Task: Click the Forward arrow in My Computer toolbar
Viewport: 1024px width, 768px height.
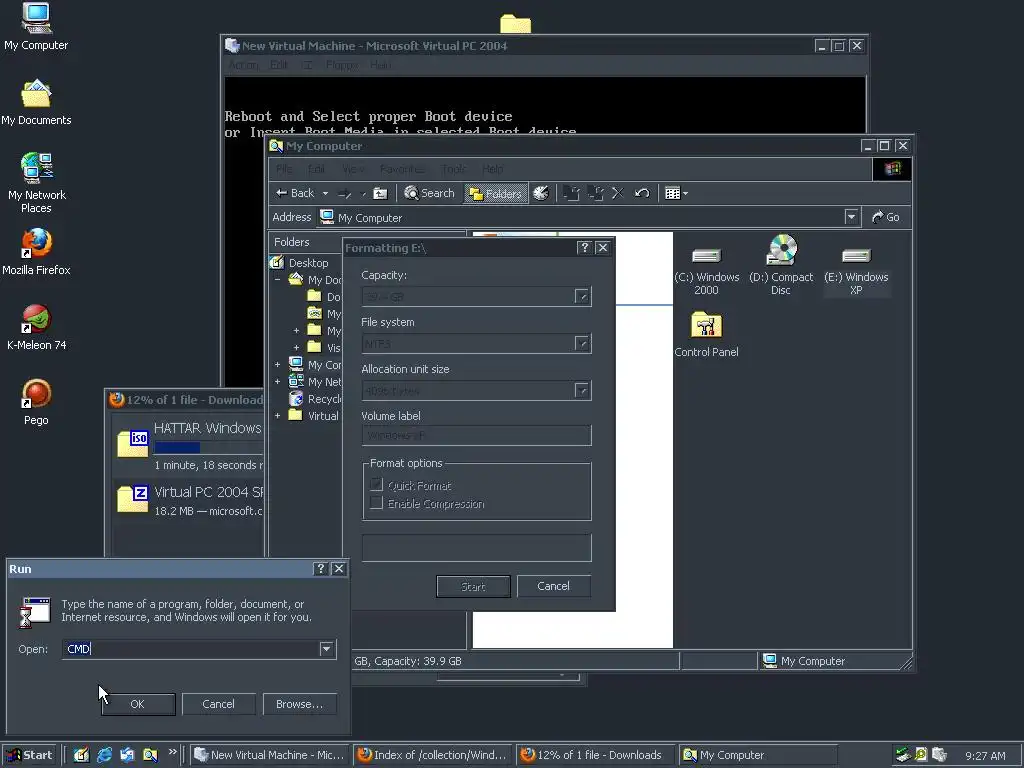Action: [x=344, y=193]
